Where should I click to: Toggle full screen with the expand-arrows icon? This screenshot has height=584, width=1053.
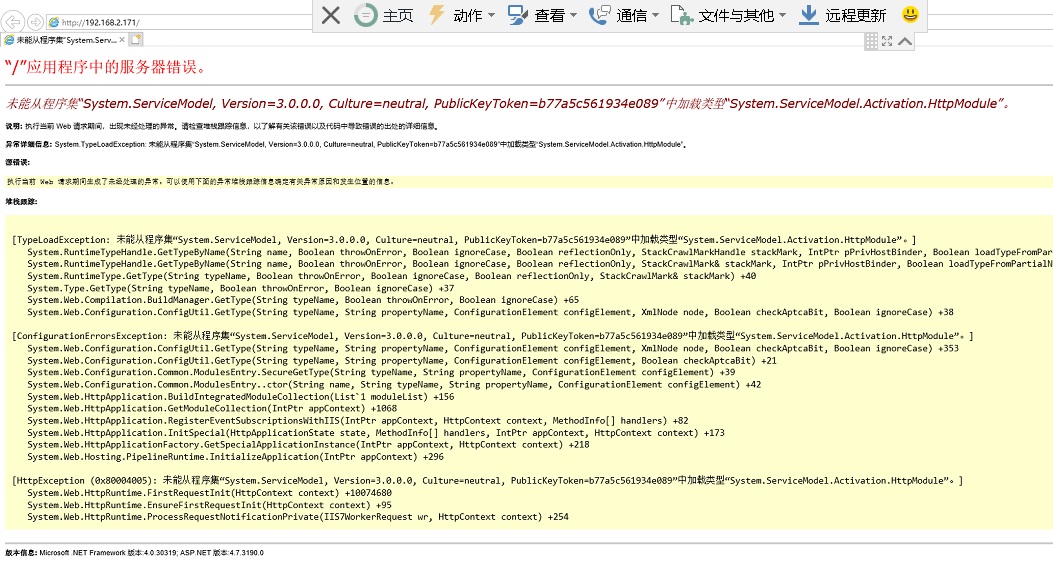click(x=887, y=41)
